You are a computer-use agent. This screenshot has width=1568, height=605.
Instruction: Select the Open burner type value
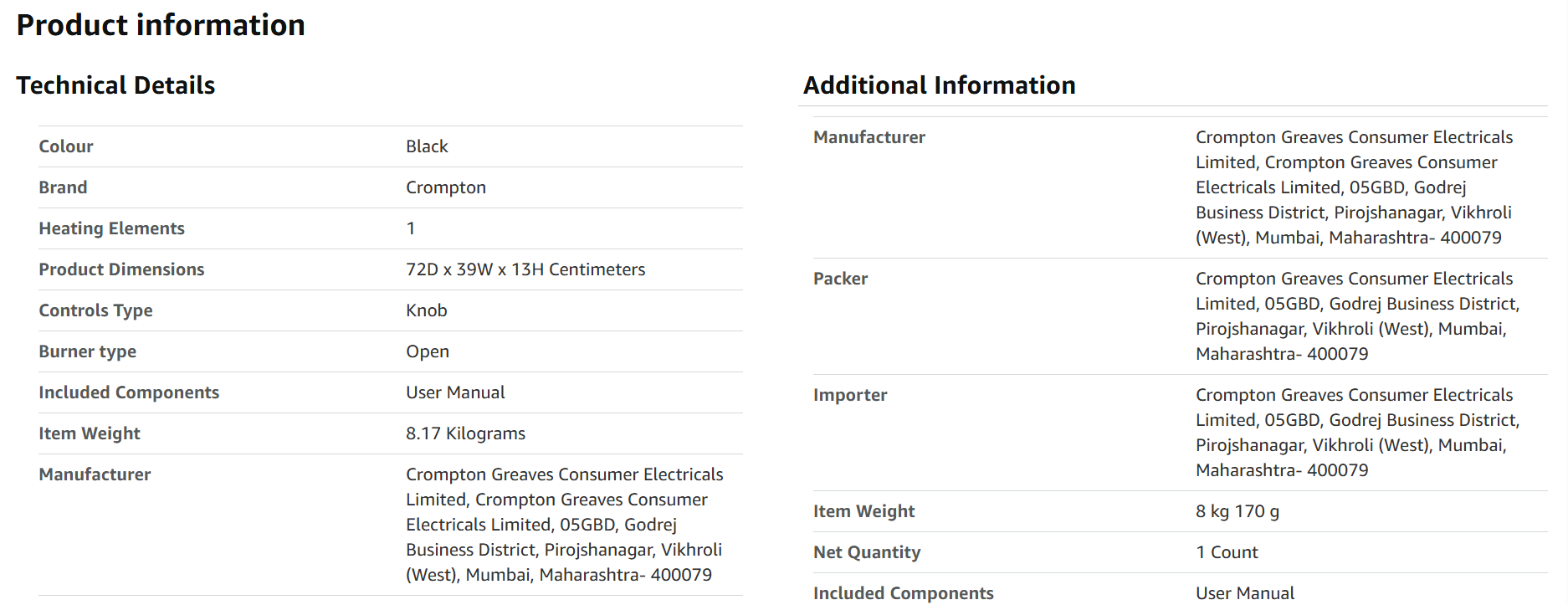point(428,351)
